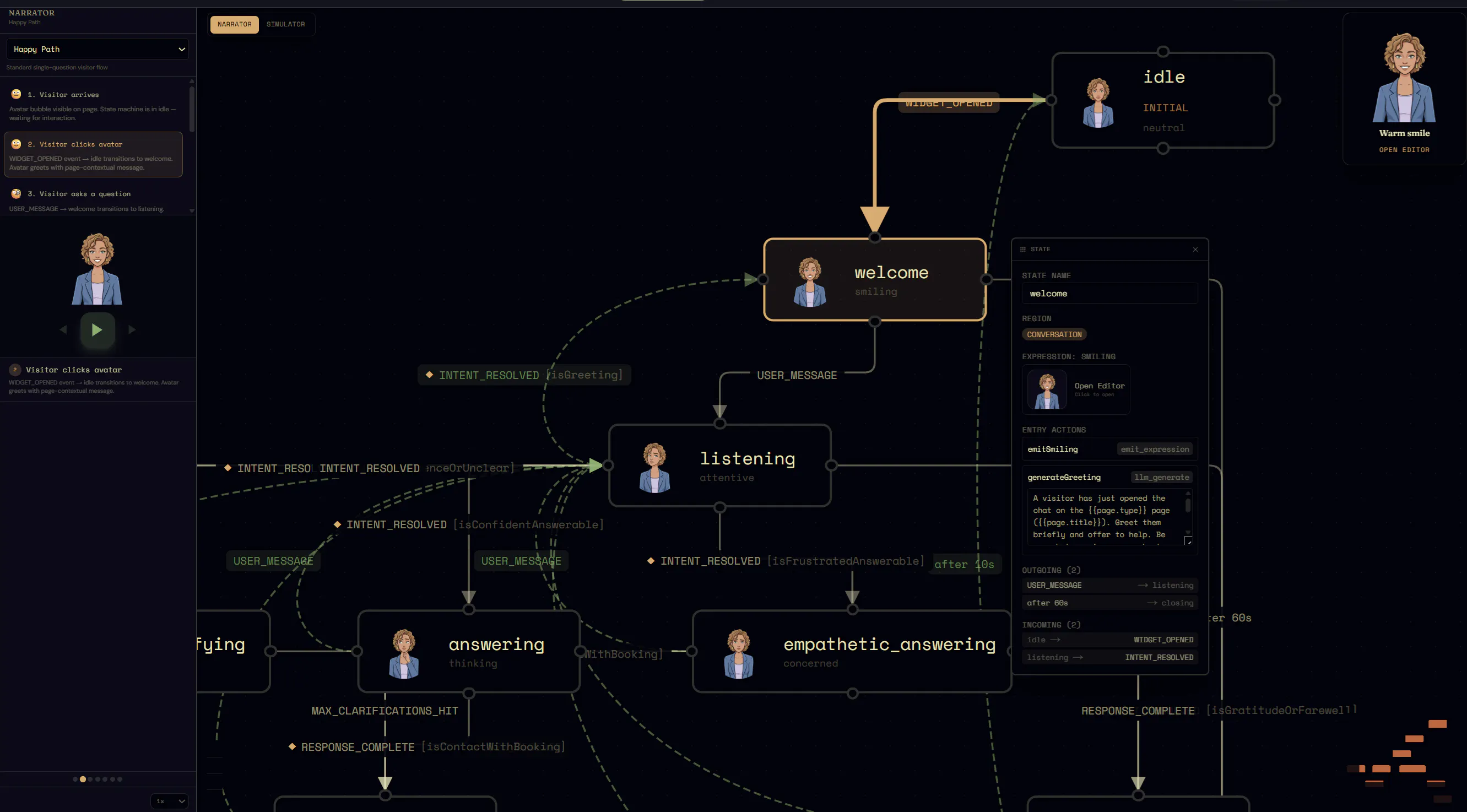The width and height of the screenshot is (1467, 812).
Task: Go to next narrator step arrow
Action: 132,329
